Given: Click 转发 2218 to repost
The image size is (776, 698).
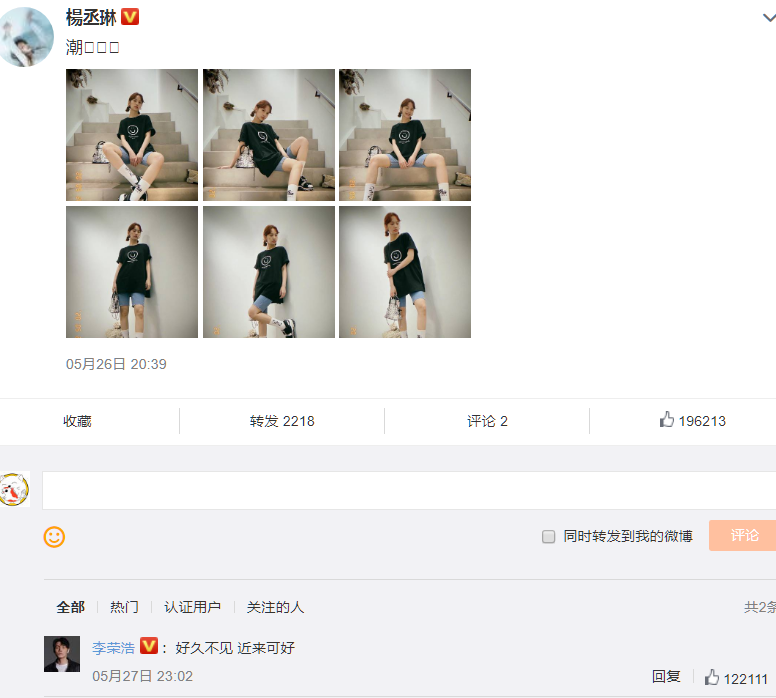Looking at the screenshot, I should [x=282, y=421].
